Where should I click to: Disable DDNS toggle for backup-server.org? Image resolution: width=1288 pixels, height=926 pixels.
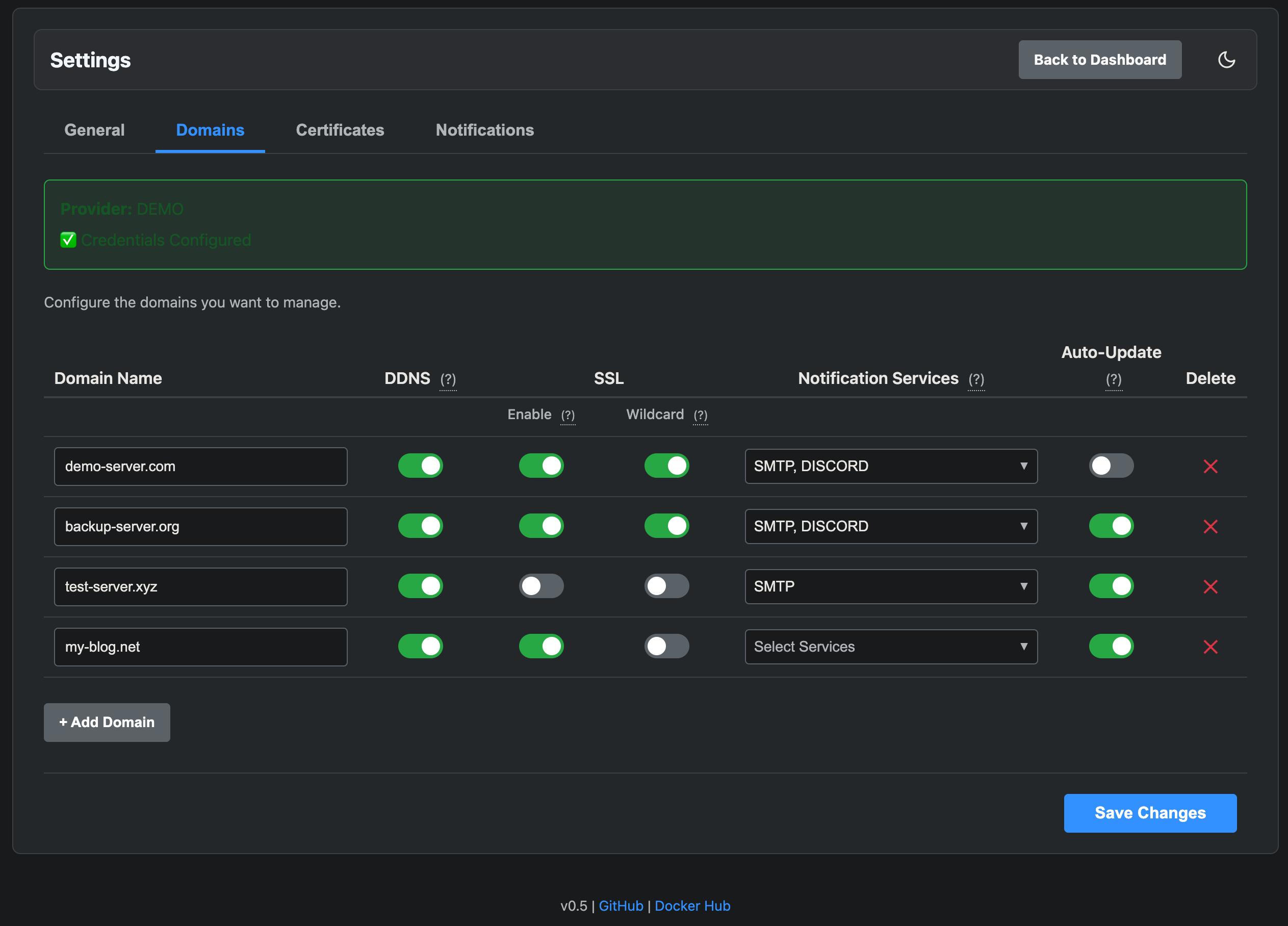pos(420,526)
